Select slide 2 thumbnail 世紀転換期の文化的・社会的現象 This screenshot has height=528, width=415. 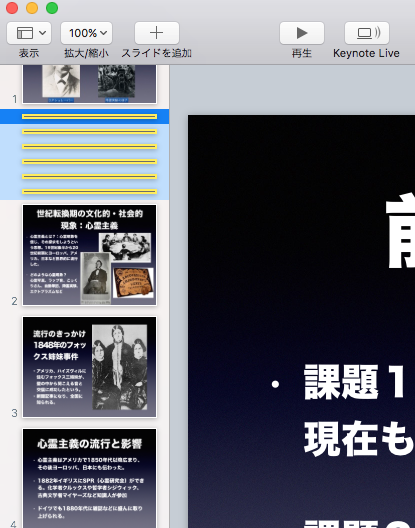[x=89, y=255]
